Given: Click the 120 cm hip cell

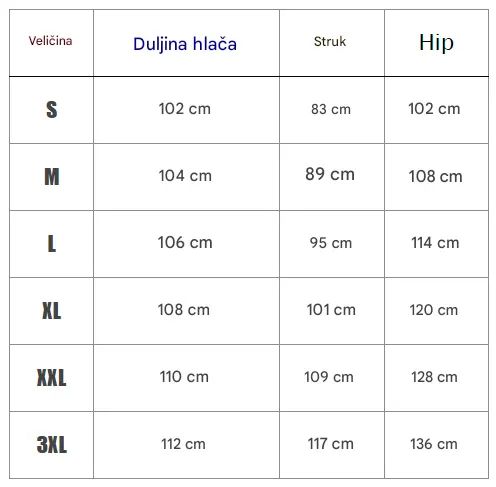Looking at the screenshot, I should coord(434,310).
